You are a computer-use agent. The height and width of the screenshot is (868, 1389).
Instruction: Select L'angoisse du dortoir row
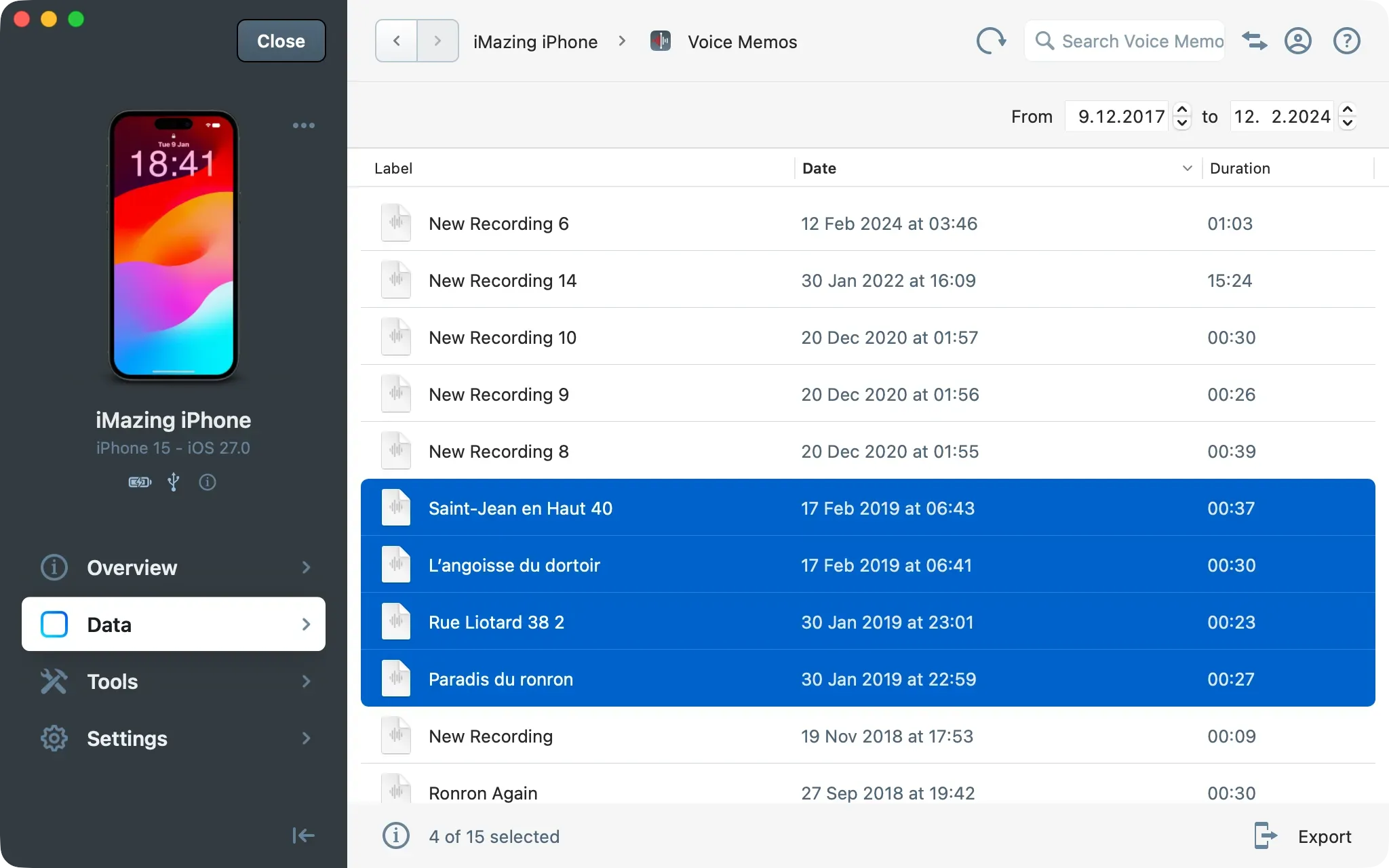click(x=867, y=565)
